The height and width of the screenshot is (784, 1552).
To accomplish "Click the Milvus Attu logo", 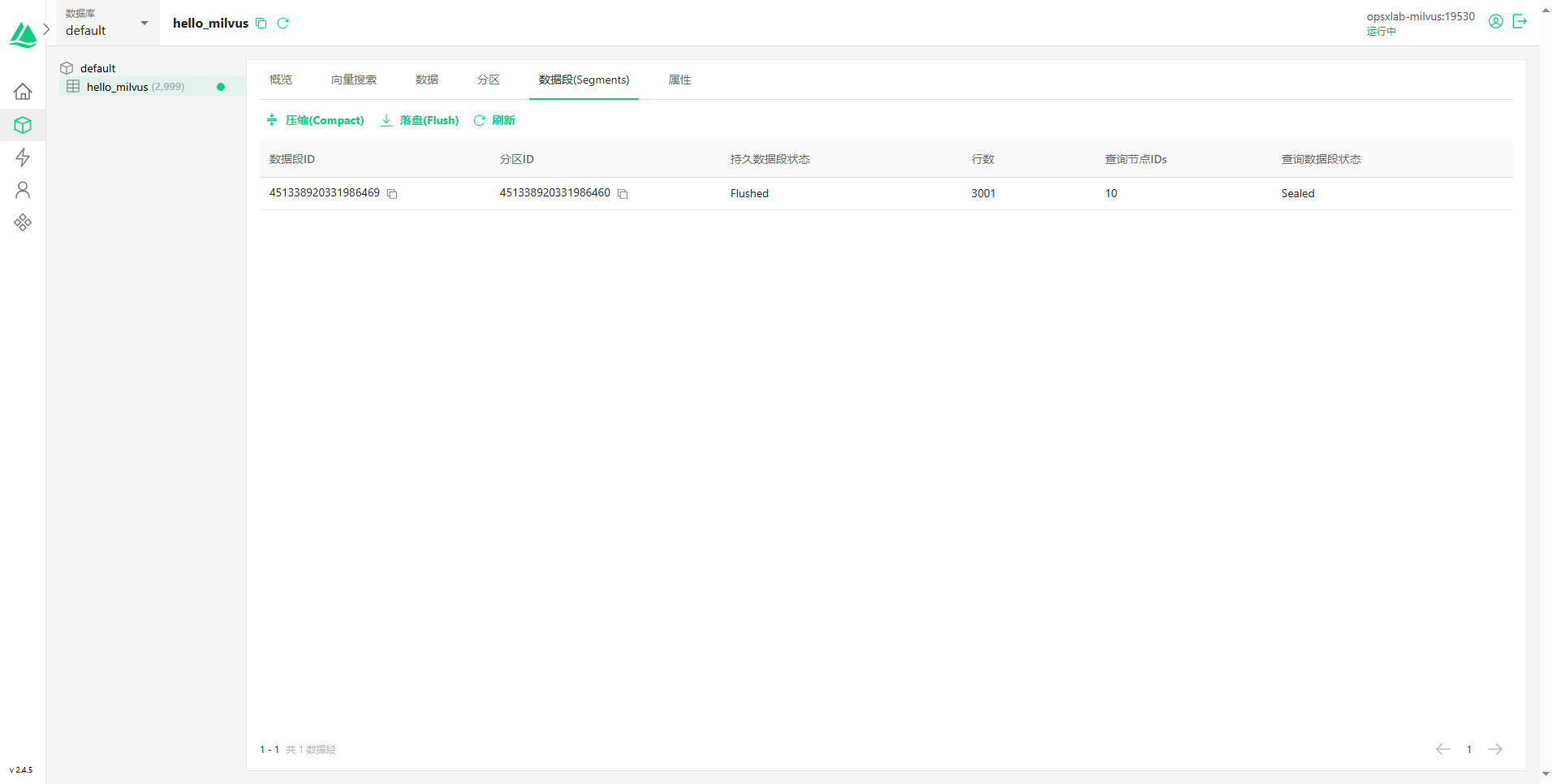I will 23,35.
